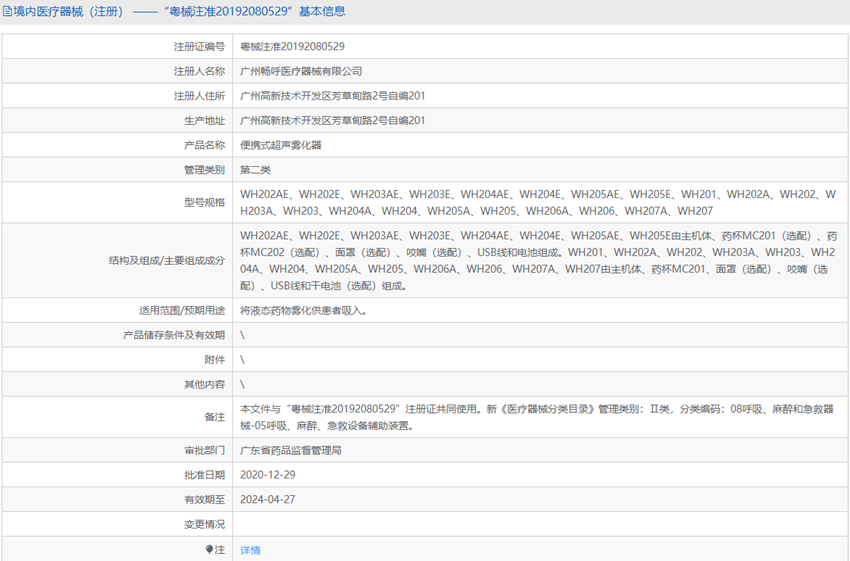
Task: Click the 附件 label
Action: (x=215, y=360)
